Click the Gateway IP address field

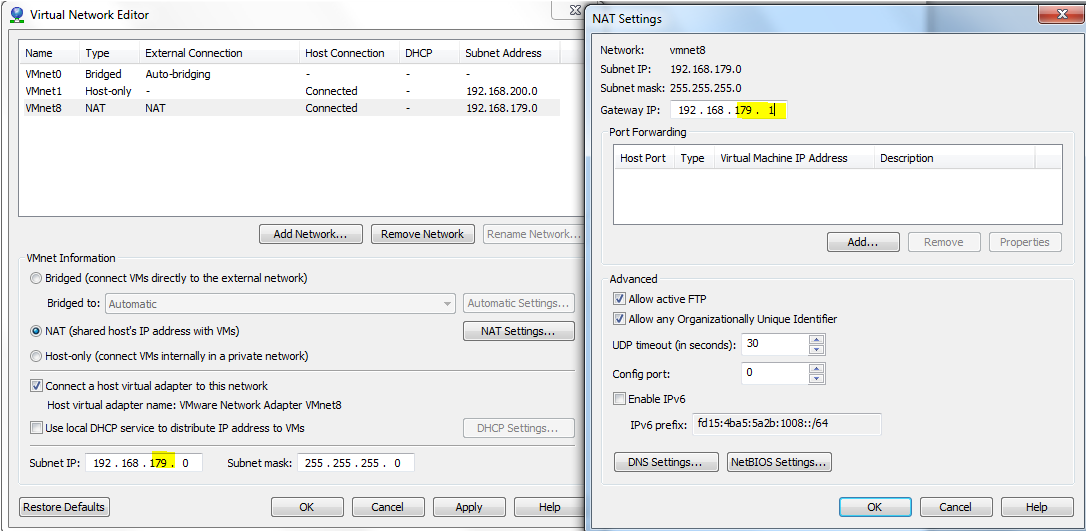728,111
